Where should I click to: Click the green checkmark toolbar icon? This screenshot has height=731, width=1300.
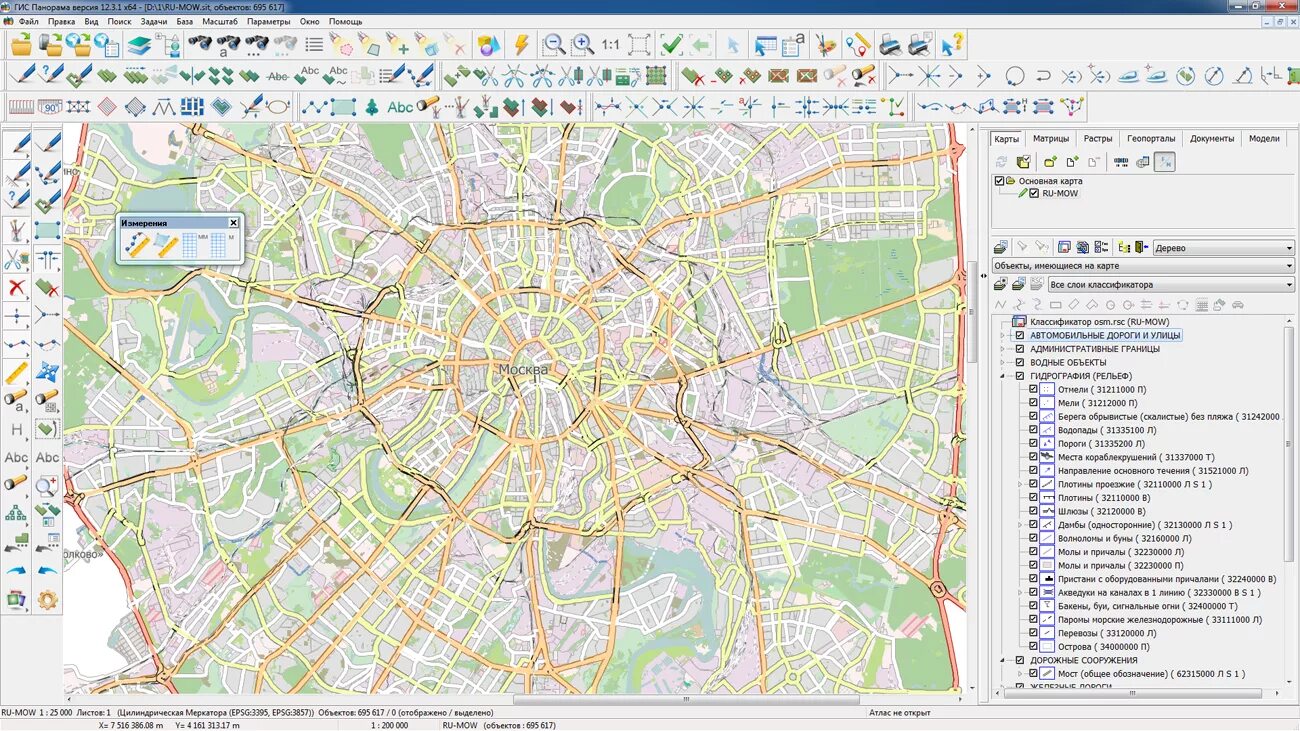pos(671,44)
